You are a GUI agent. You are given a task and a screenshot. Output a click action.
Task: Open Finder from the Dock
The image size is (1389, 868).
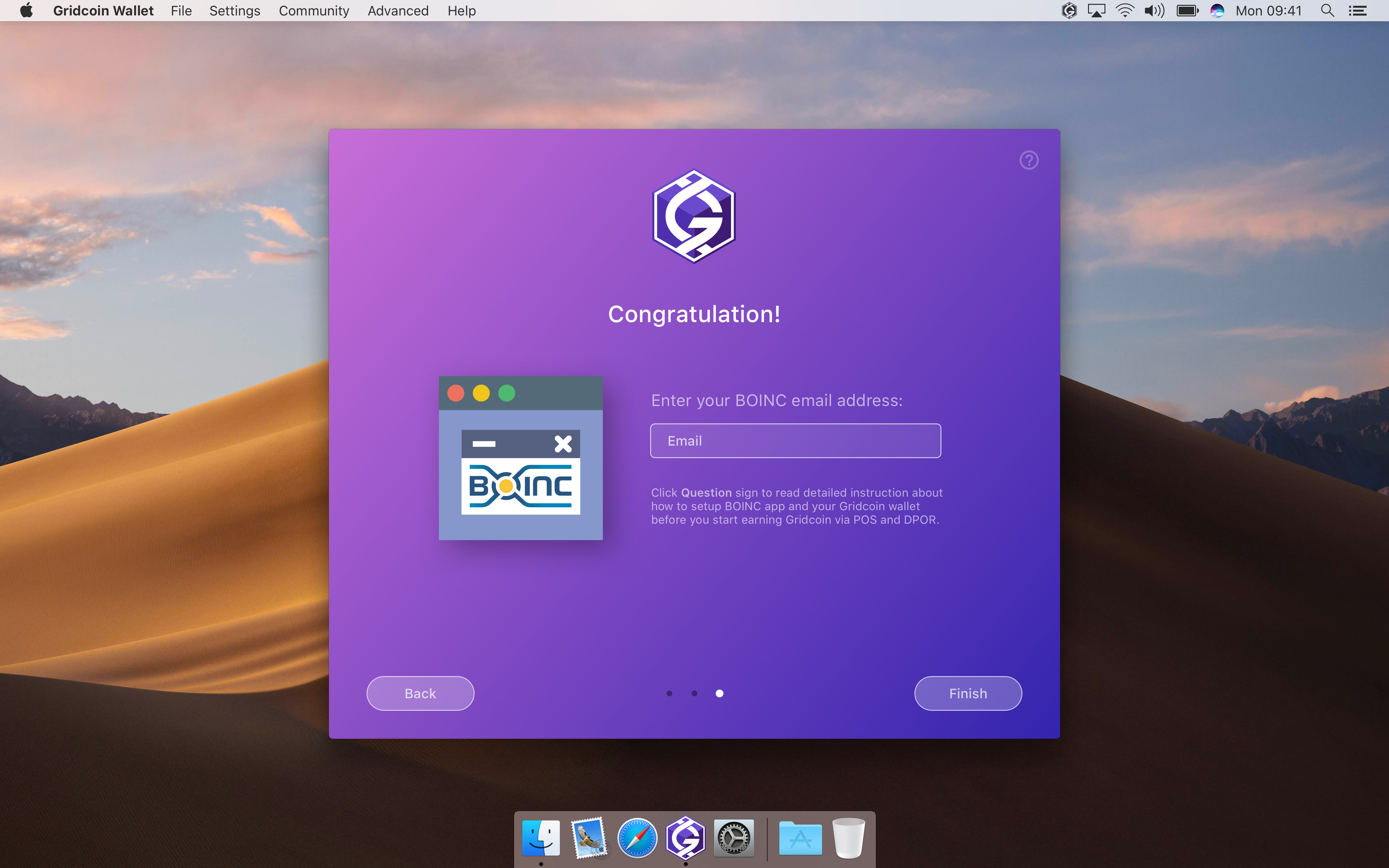click(x=541, y=837)
